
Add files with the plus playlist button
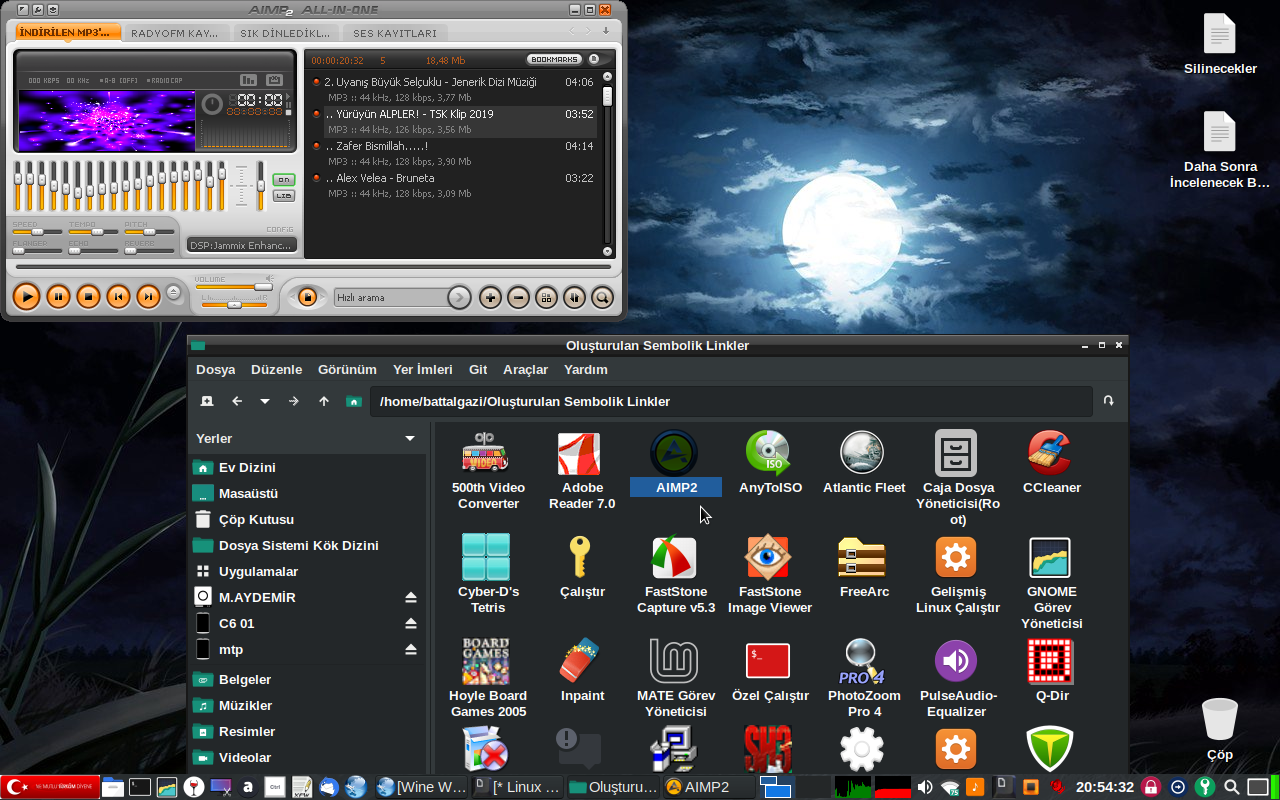point(490,297)
